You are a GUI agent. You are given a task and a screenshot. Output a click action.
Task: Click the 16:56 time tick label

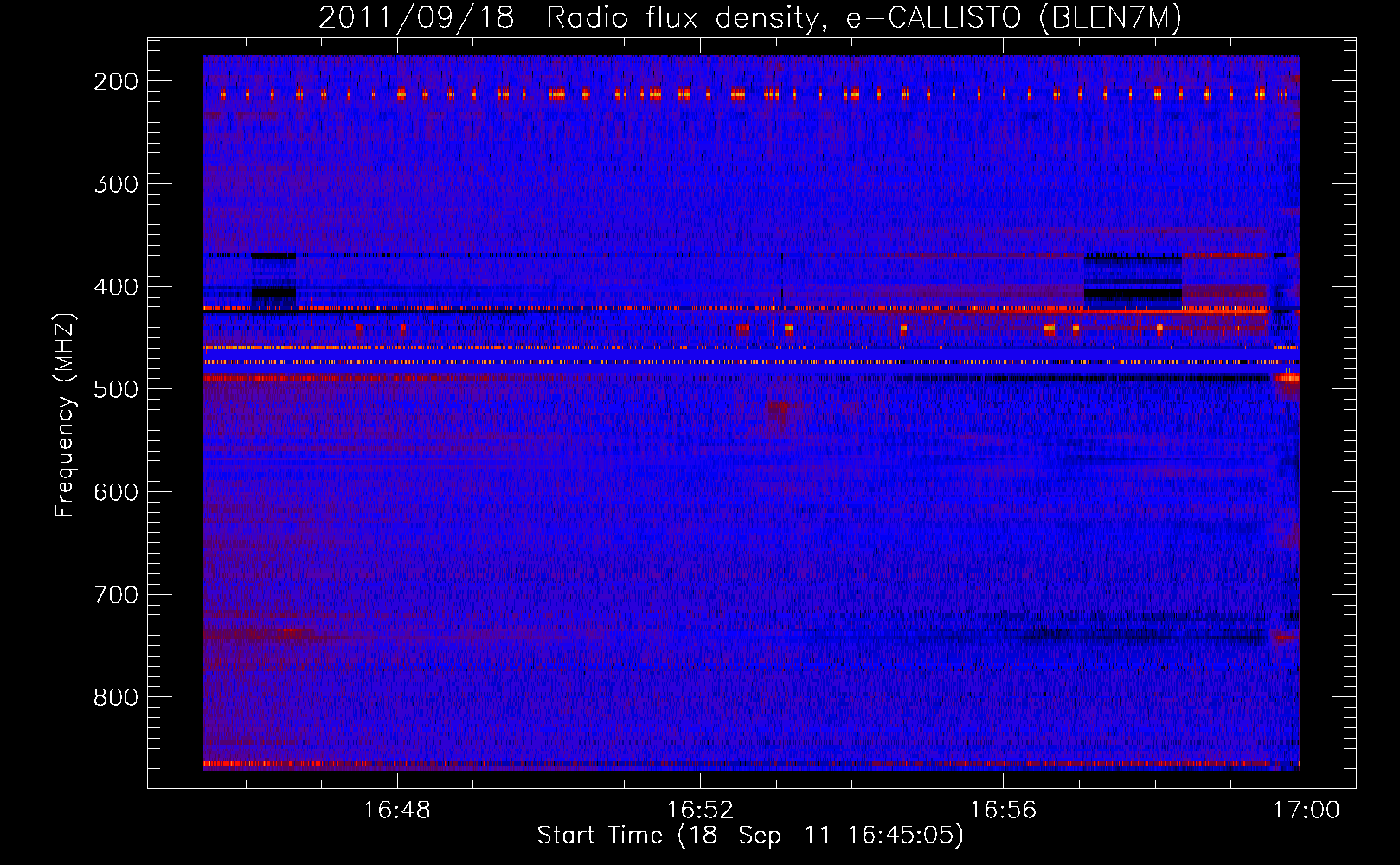(1003, 810)
